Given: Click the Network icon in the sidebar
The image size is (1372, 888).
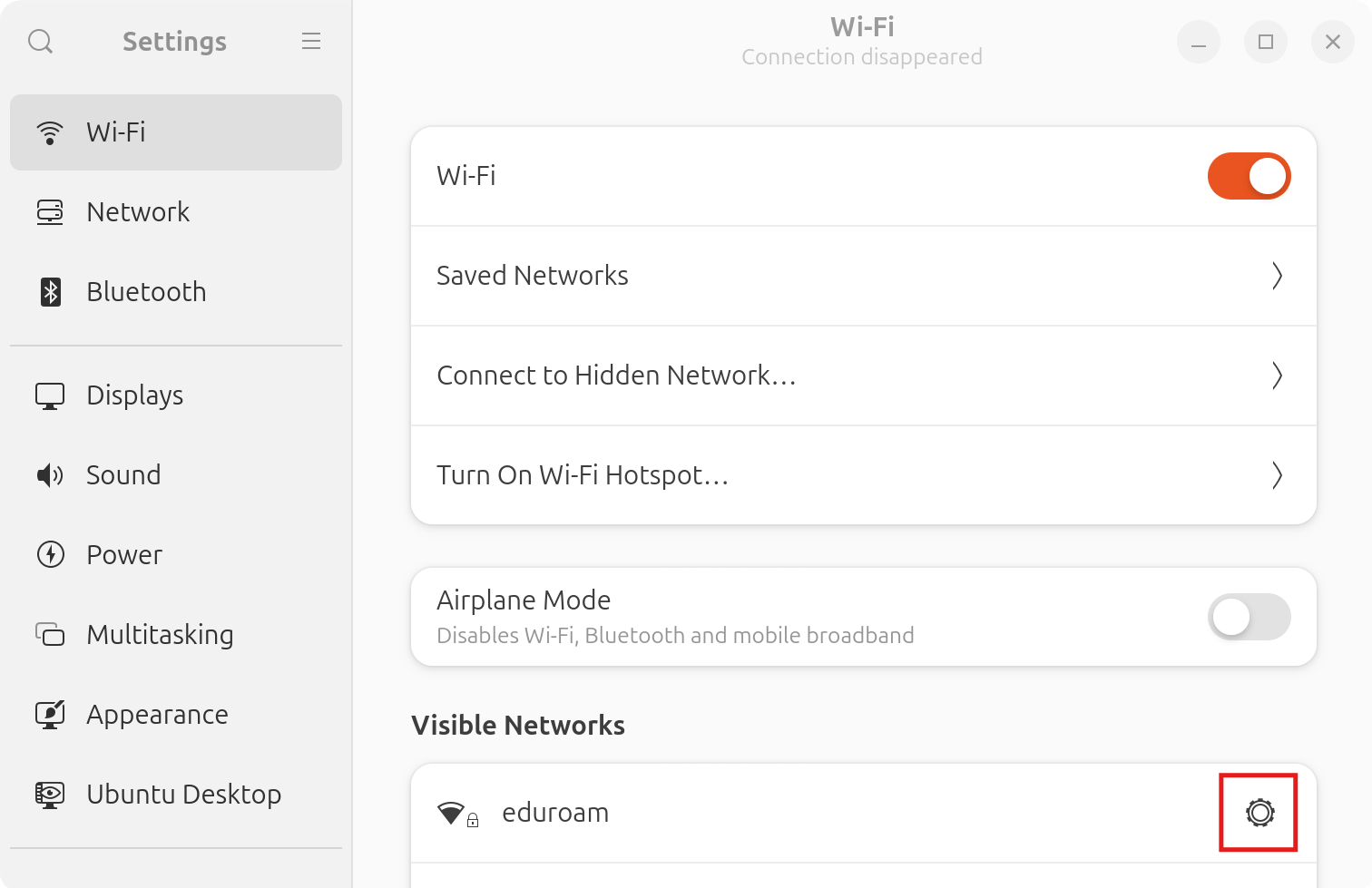Looking at the screenshot, I should tap(50, 211).
